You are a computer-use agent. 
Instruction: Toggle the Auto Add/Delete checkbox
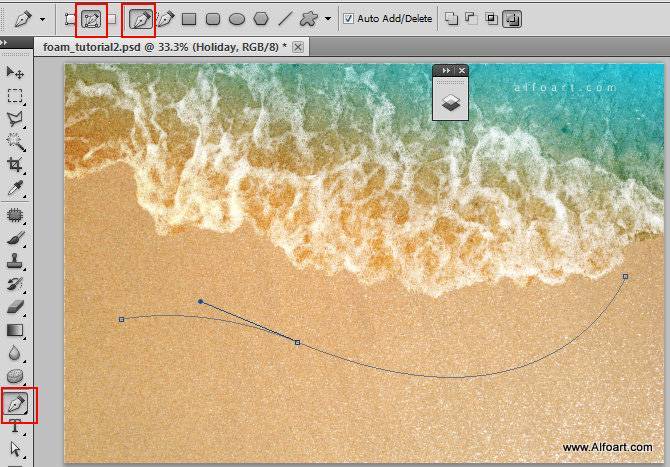(x=348, y=18)
